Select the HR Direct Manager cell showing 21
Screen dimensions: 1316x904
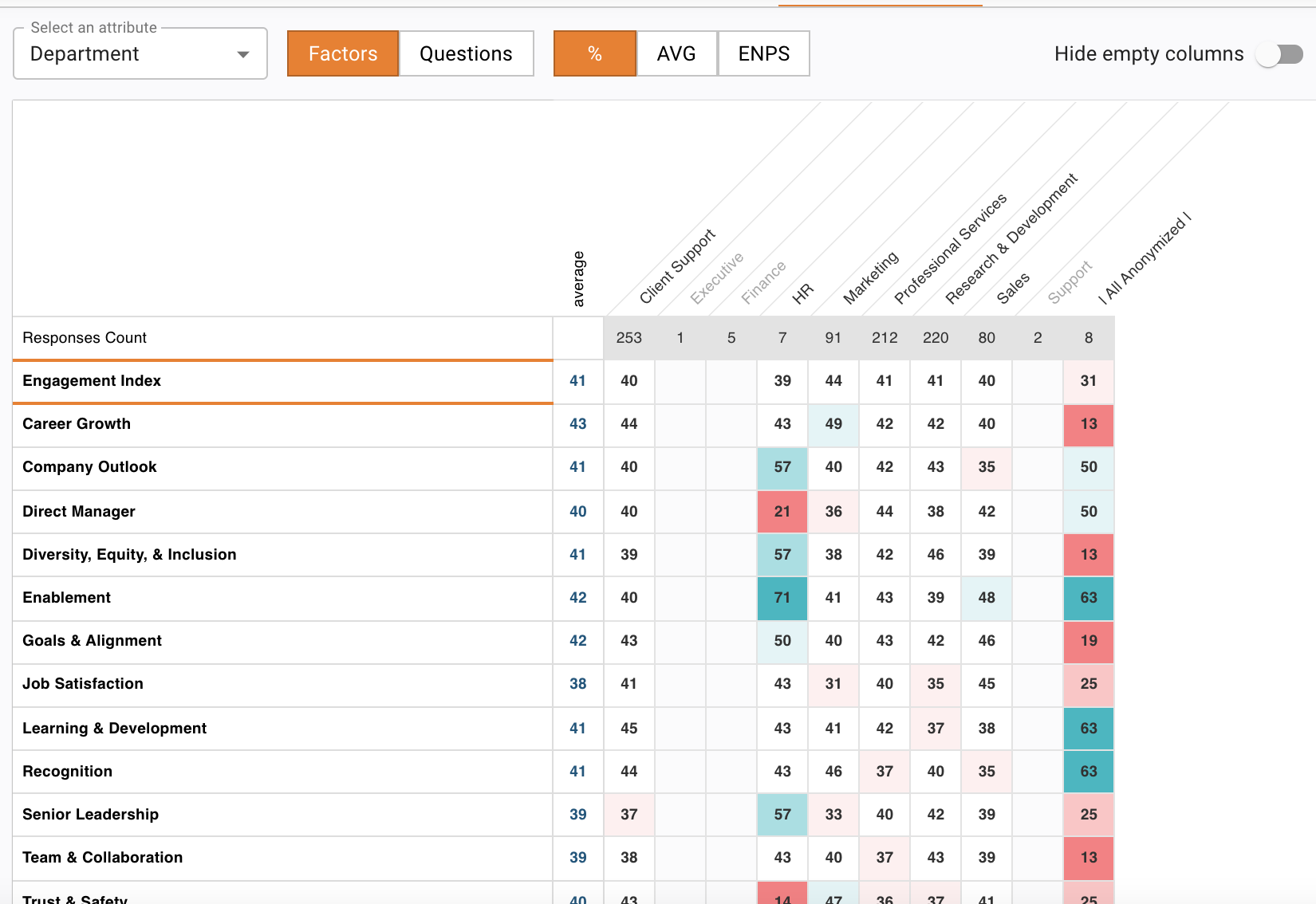click(782, 512)
